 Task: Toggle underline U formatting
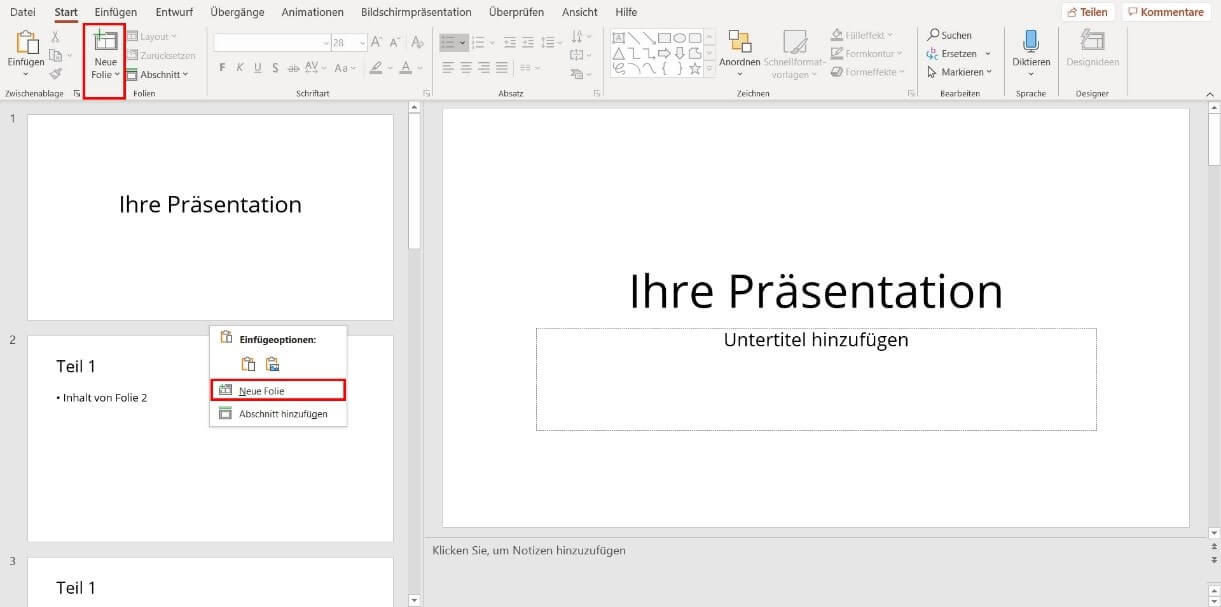tap(258, 68)
